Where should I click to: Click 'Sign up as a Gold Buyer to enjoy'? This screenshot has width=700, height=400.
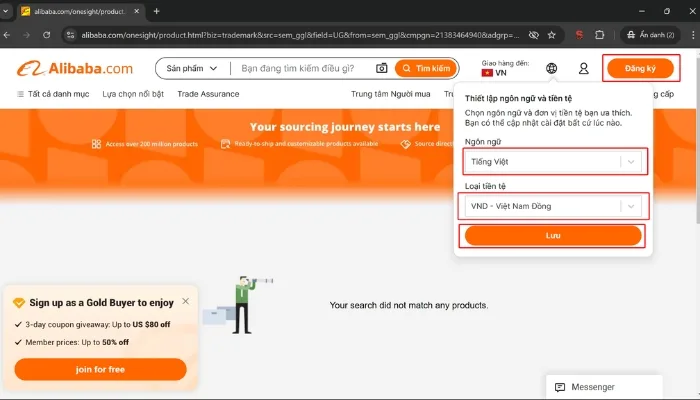[x=101, y=303]
